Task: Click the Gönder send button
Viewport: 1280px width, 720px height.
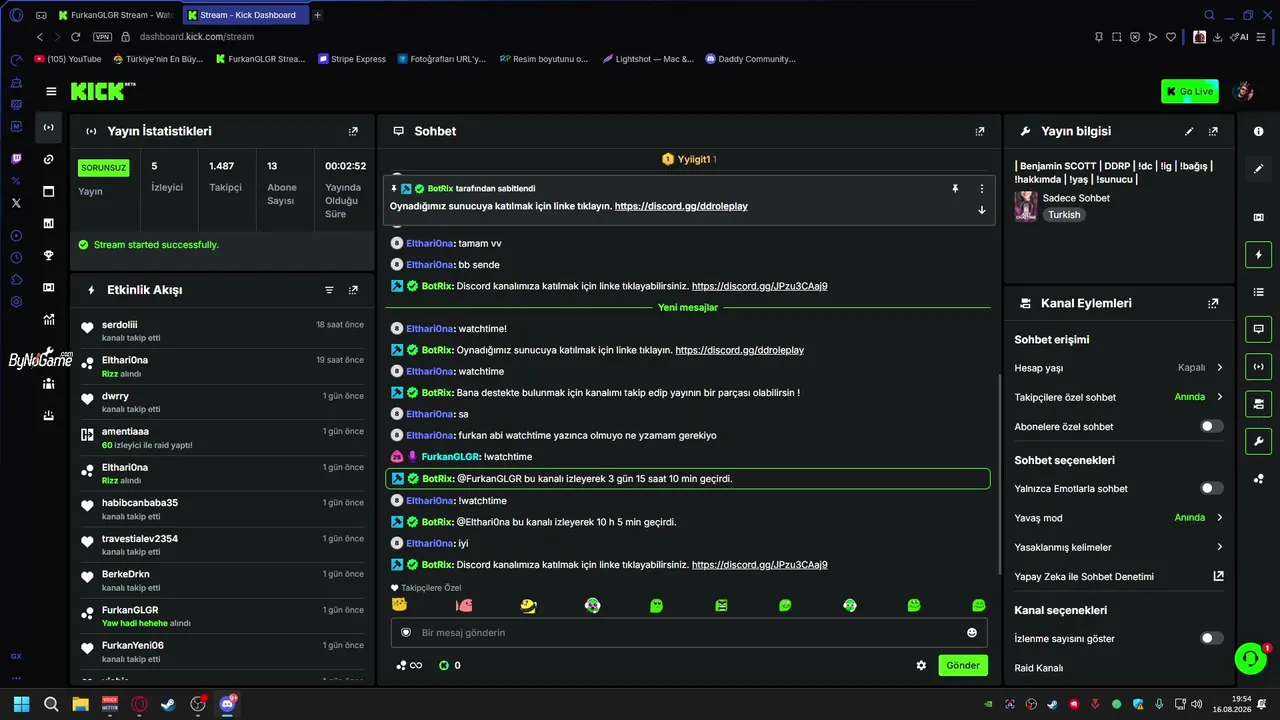Action: [963, 665]
